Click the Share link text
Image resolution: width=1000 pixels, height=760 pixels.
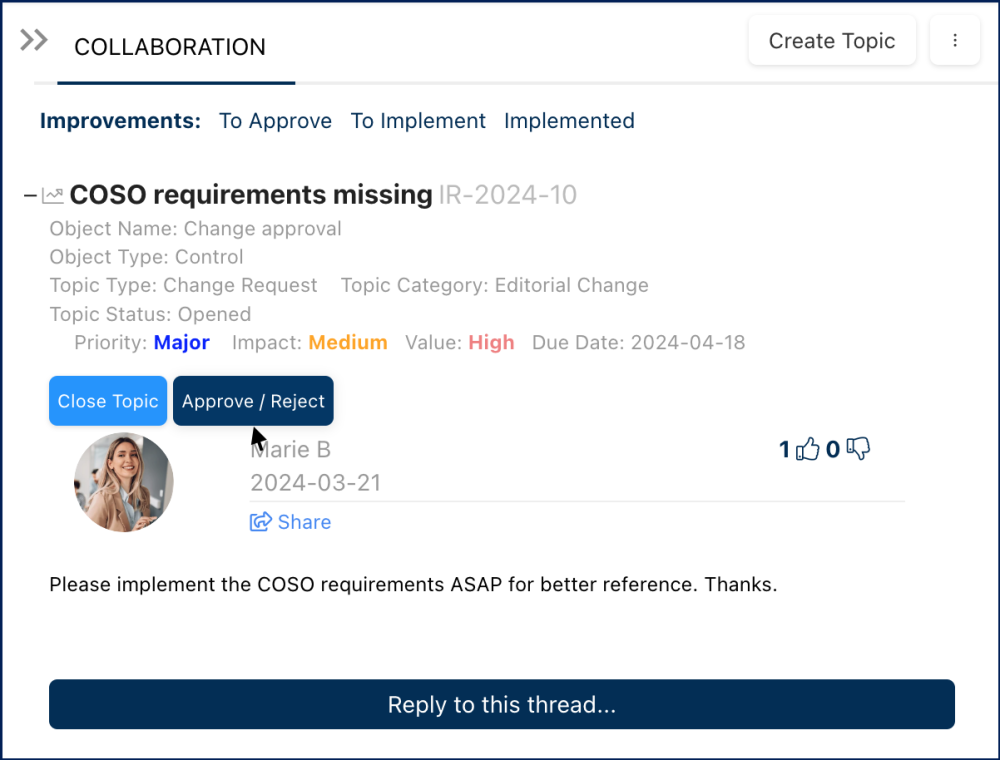coord(304,522)
